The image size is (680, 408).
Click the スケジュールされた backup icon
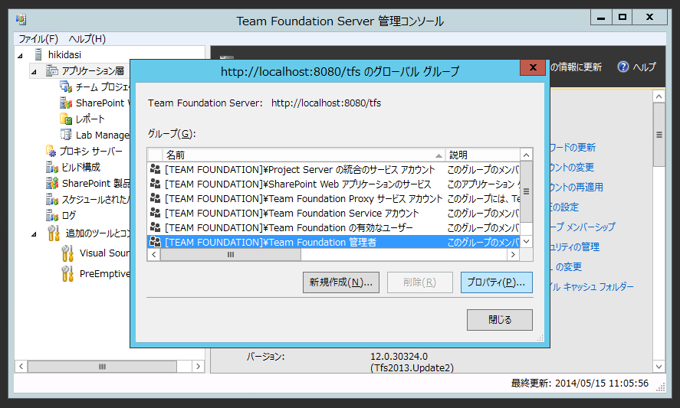52,199
